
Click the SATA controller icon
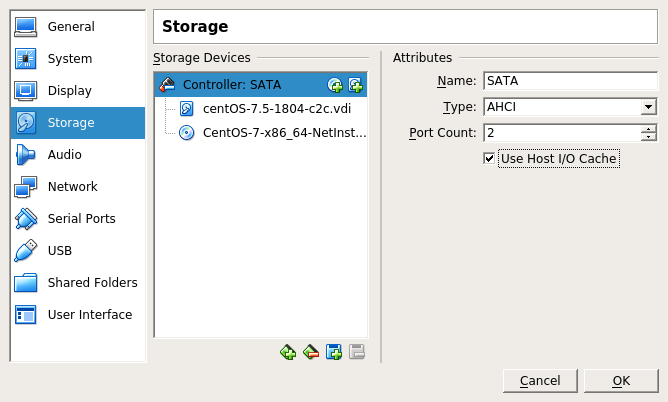point(167,85)
